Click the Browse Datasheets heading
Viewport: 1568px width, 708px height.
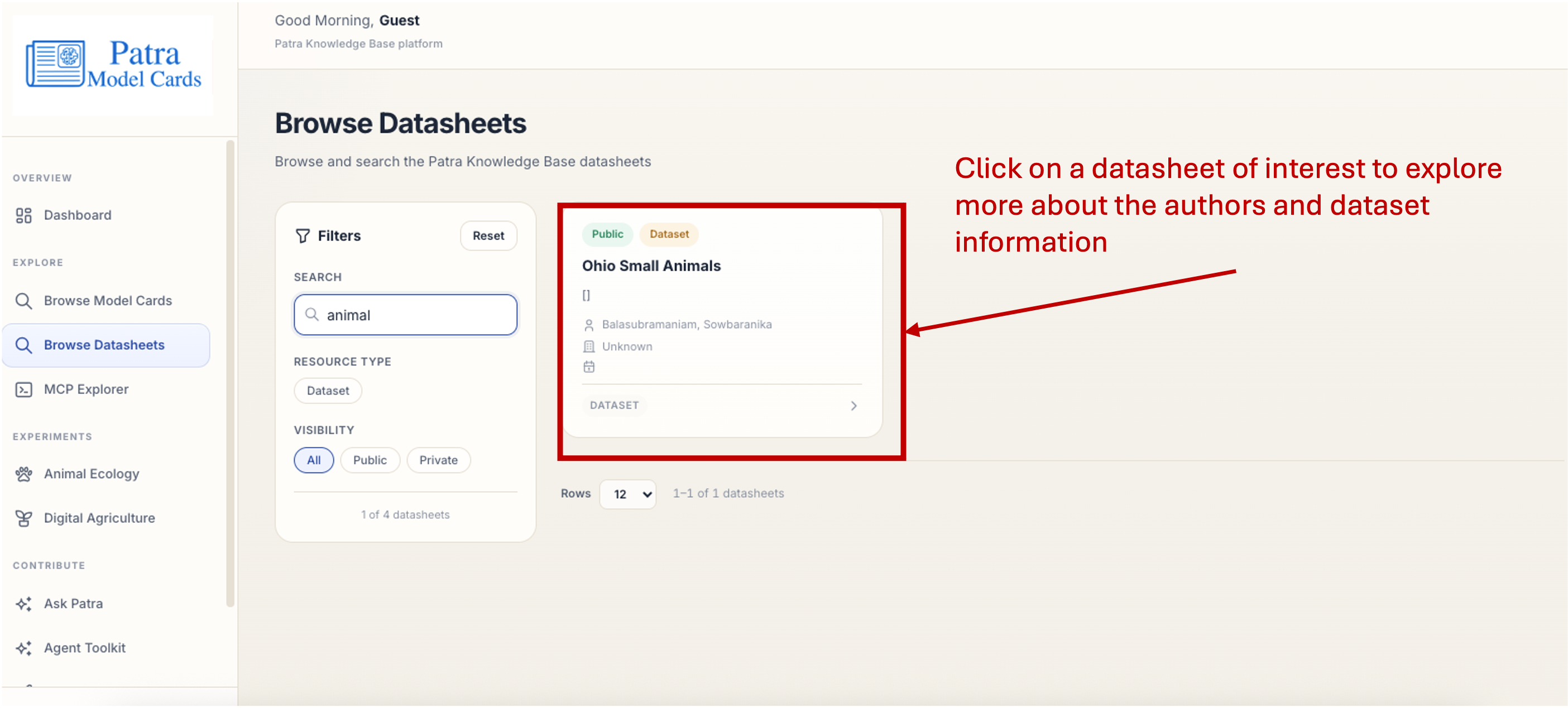[400, 123]
